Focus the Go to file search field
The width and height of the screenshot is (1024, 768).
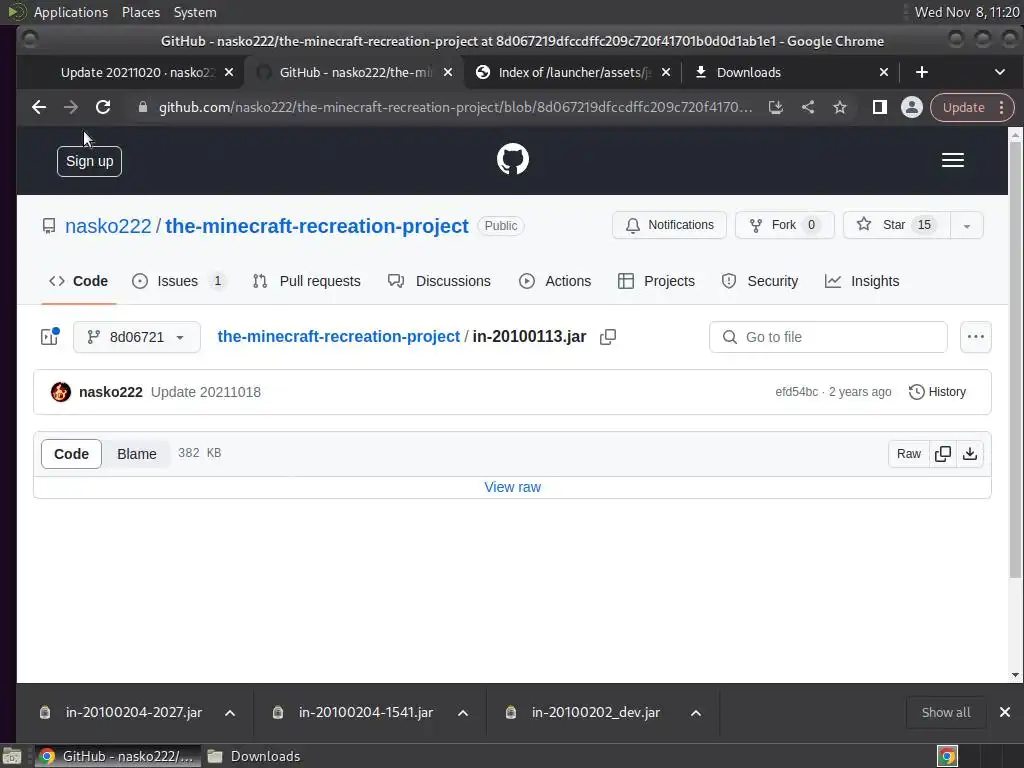pos(828,337)
